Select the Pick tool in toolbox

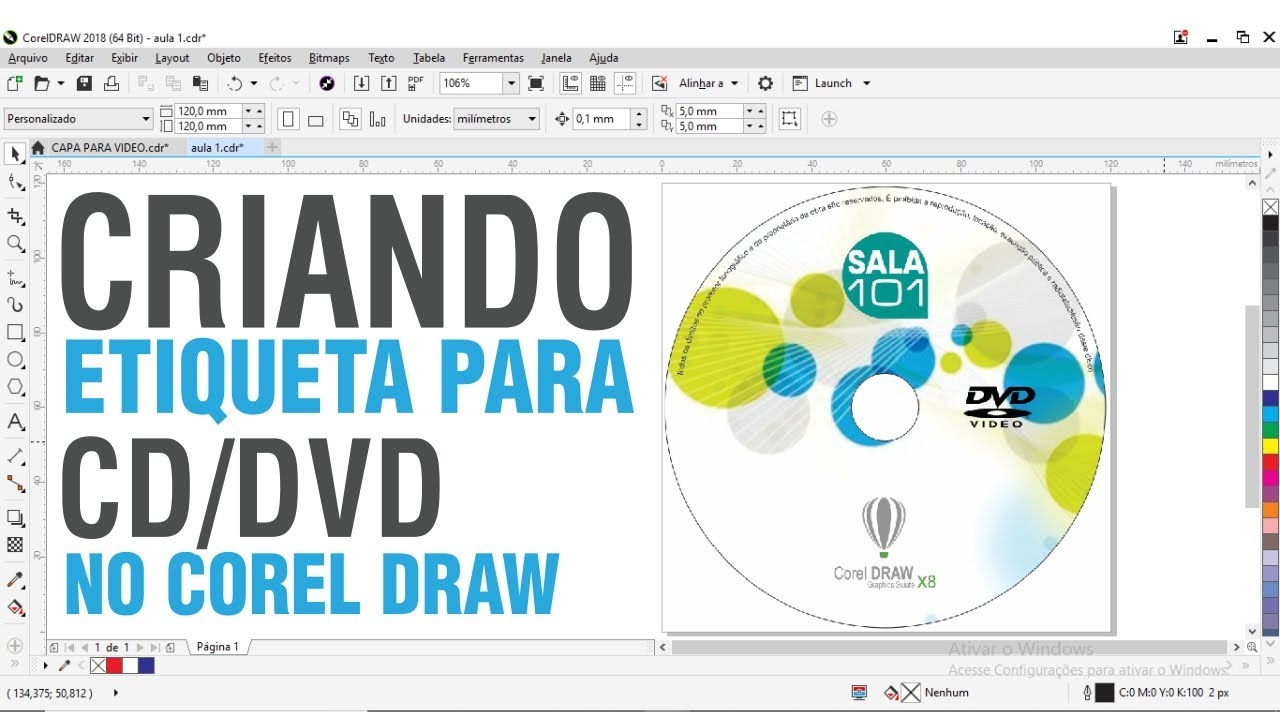coord(15,154)
